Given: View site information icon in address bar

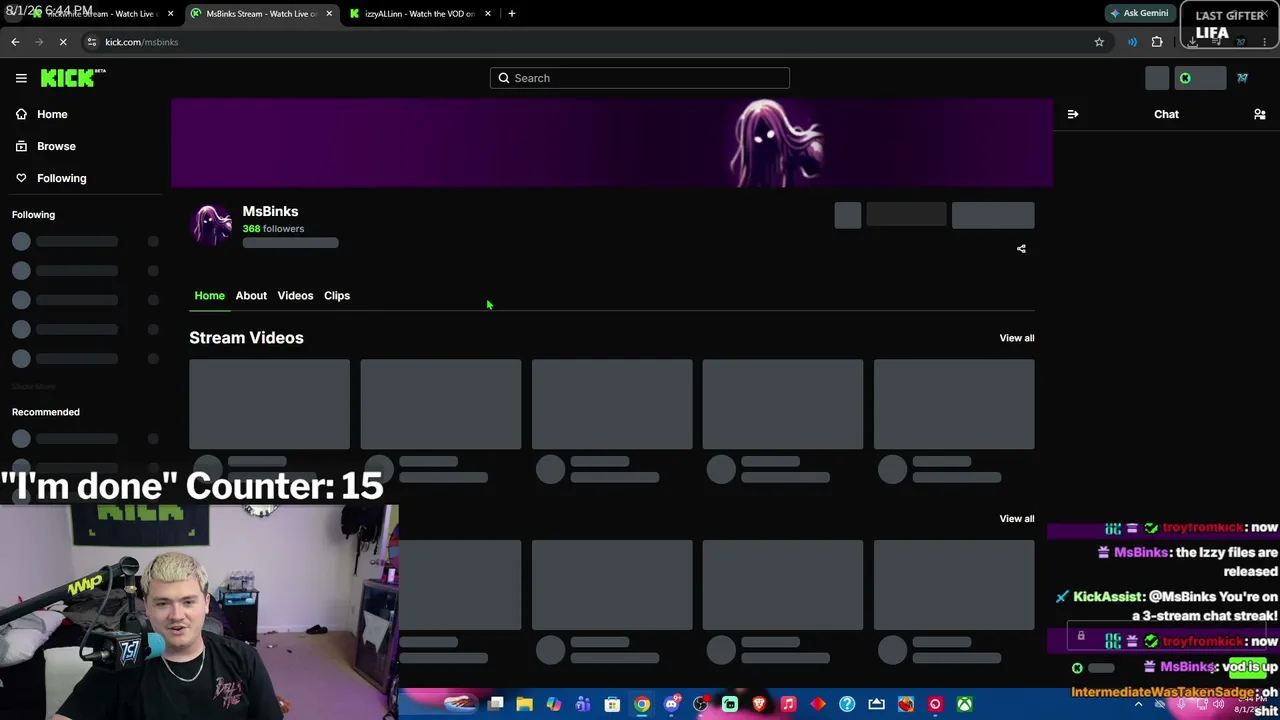Looking at the screenshot, I should point(91,42).
